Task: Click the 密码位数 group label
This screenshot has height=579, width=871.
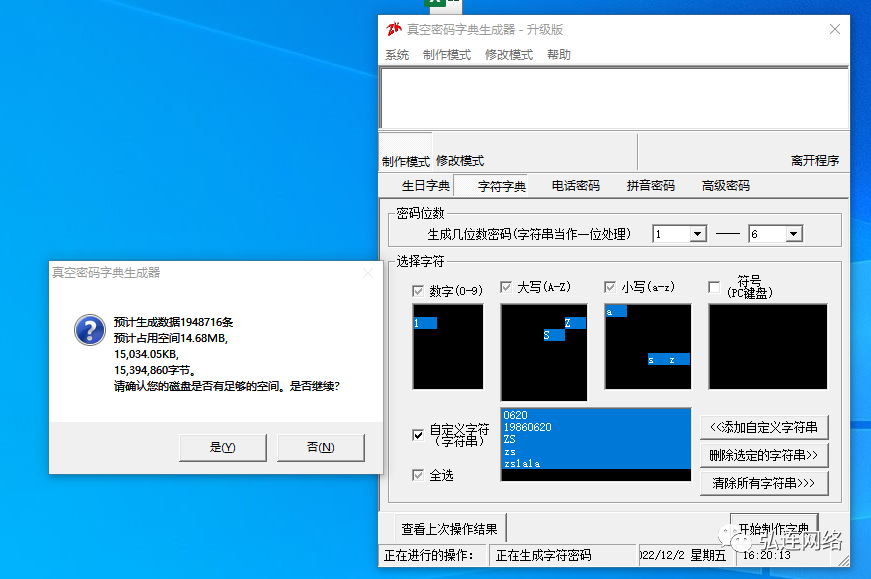Action: click(420, 213)
